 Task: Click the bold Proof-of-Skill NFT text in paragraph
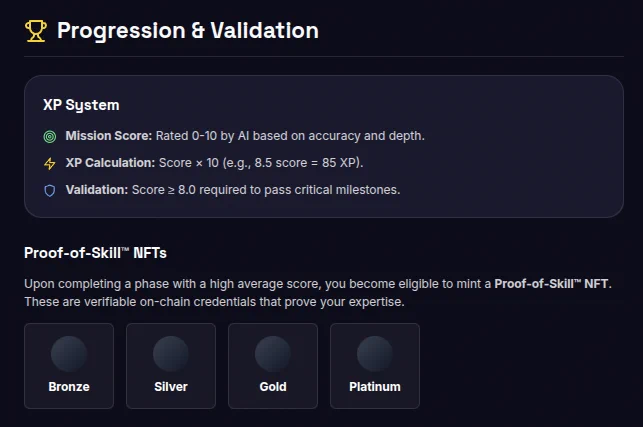(x=552, y=284)
